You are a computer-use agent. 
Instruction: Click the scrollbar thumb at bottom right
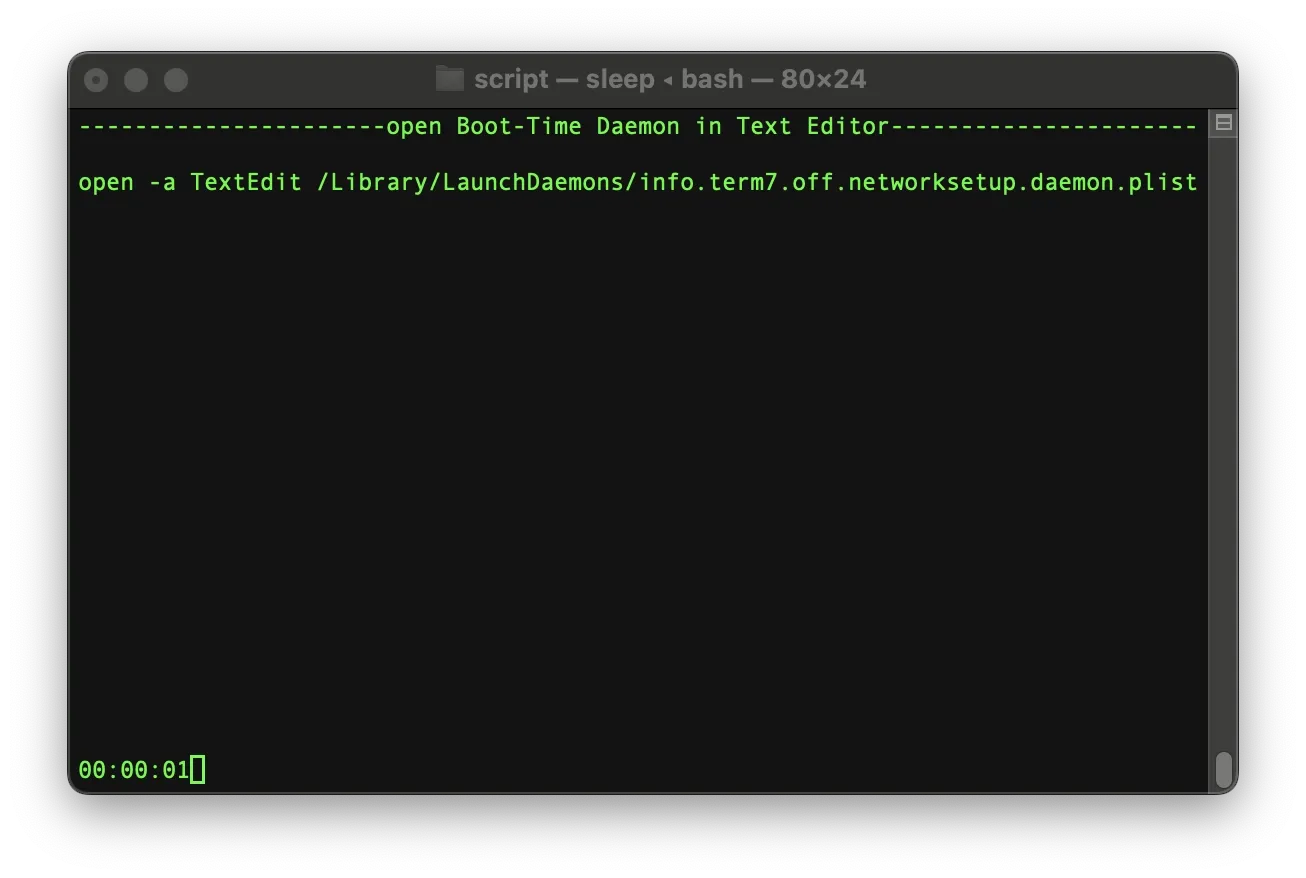1222,769
